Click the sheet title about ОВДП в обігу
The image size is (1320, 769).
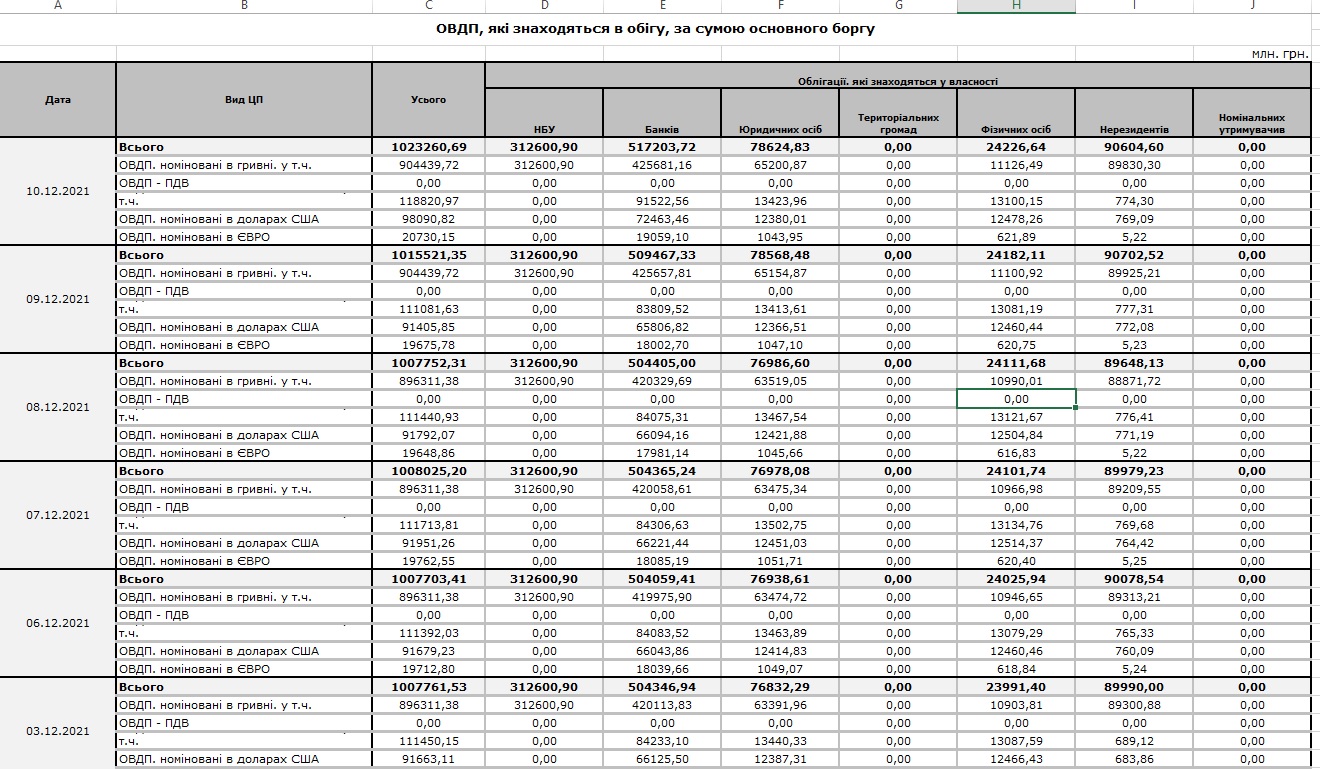click(655, 29)
